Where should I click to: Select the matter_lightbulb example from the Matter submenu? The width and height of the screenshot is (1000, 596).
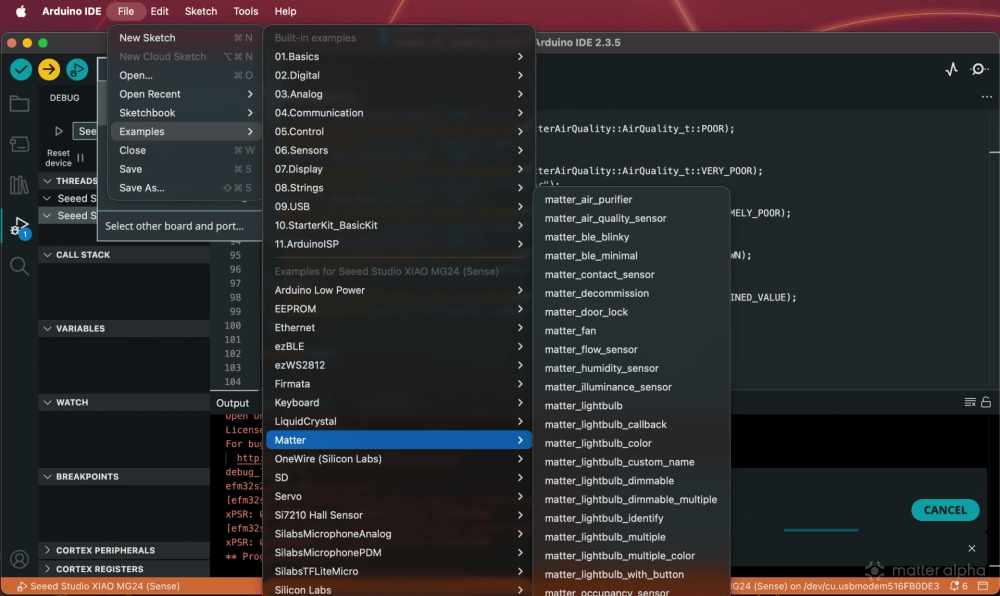point(581,405)
